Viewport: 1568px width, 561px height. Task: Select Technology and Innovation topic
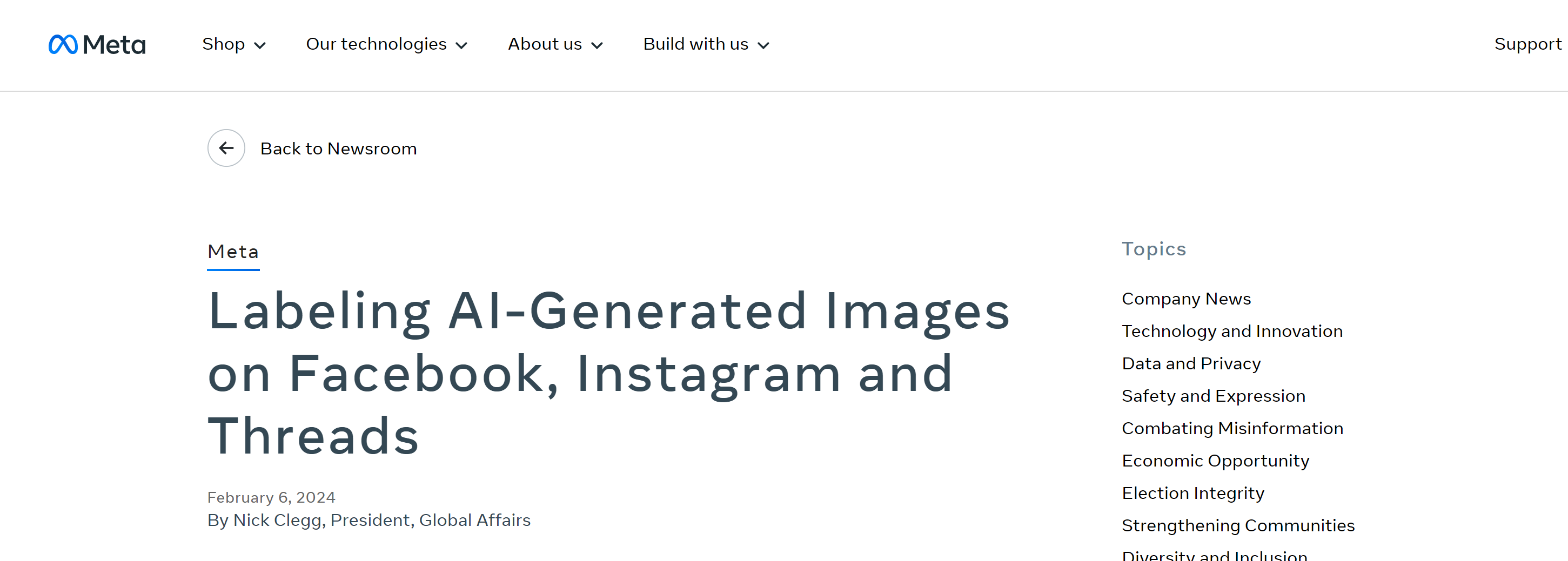[1231, 331]
